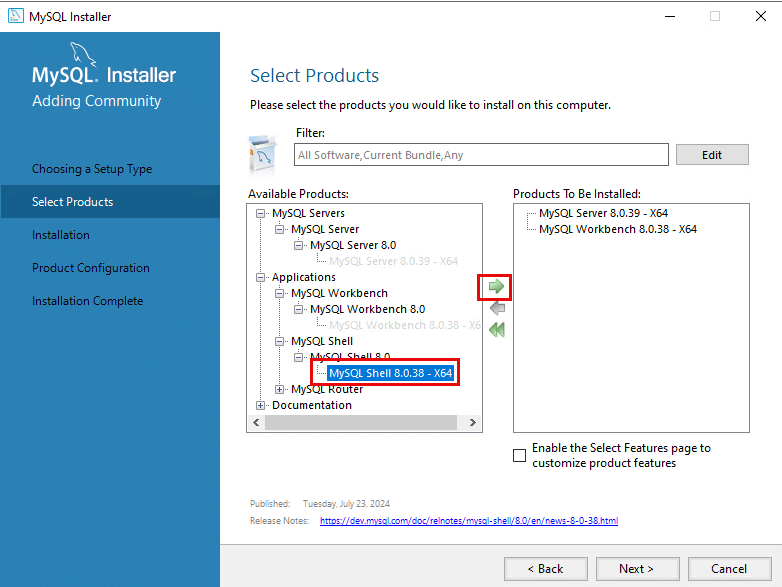The width and height of the screenshot is (782, 587).
Task: Collapse the MySQL Server 8.0 node
Action: 298,245
